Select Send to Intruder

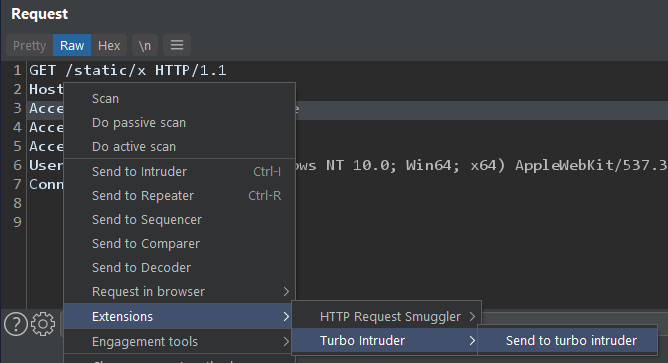[179, 171]
